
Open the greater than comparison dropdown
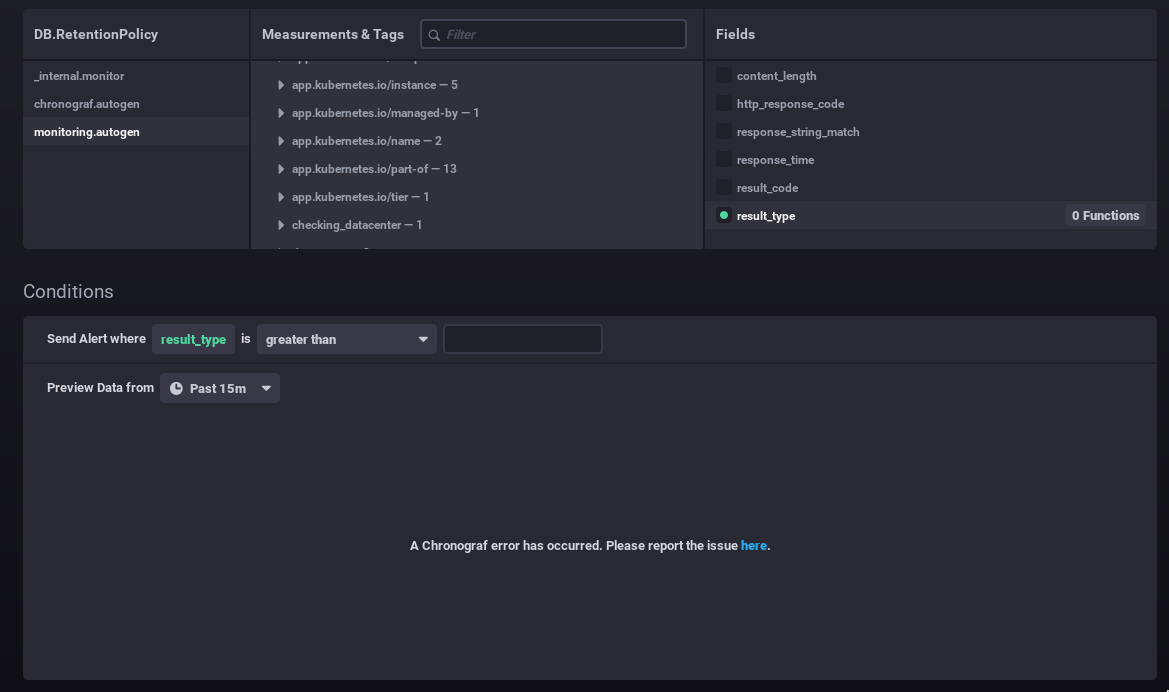(x=346, y=339)
